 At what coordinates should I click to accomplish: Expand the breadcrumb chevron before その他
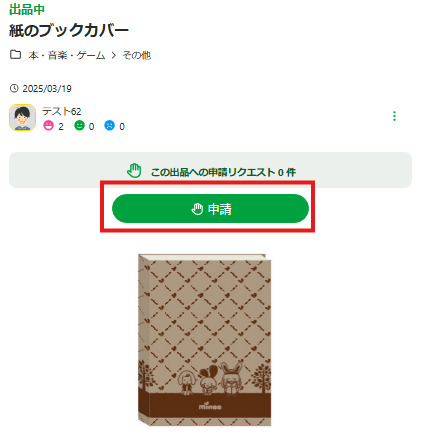pos(114,55)
